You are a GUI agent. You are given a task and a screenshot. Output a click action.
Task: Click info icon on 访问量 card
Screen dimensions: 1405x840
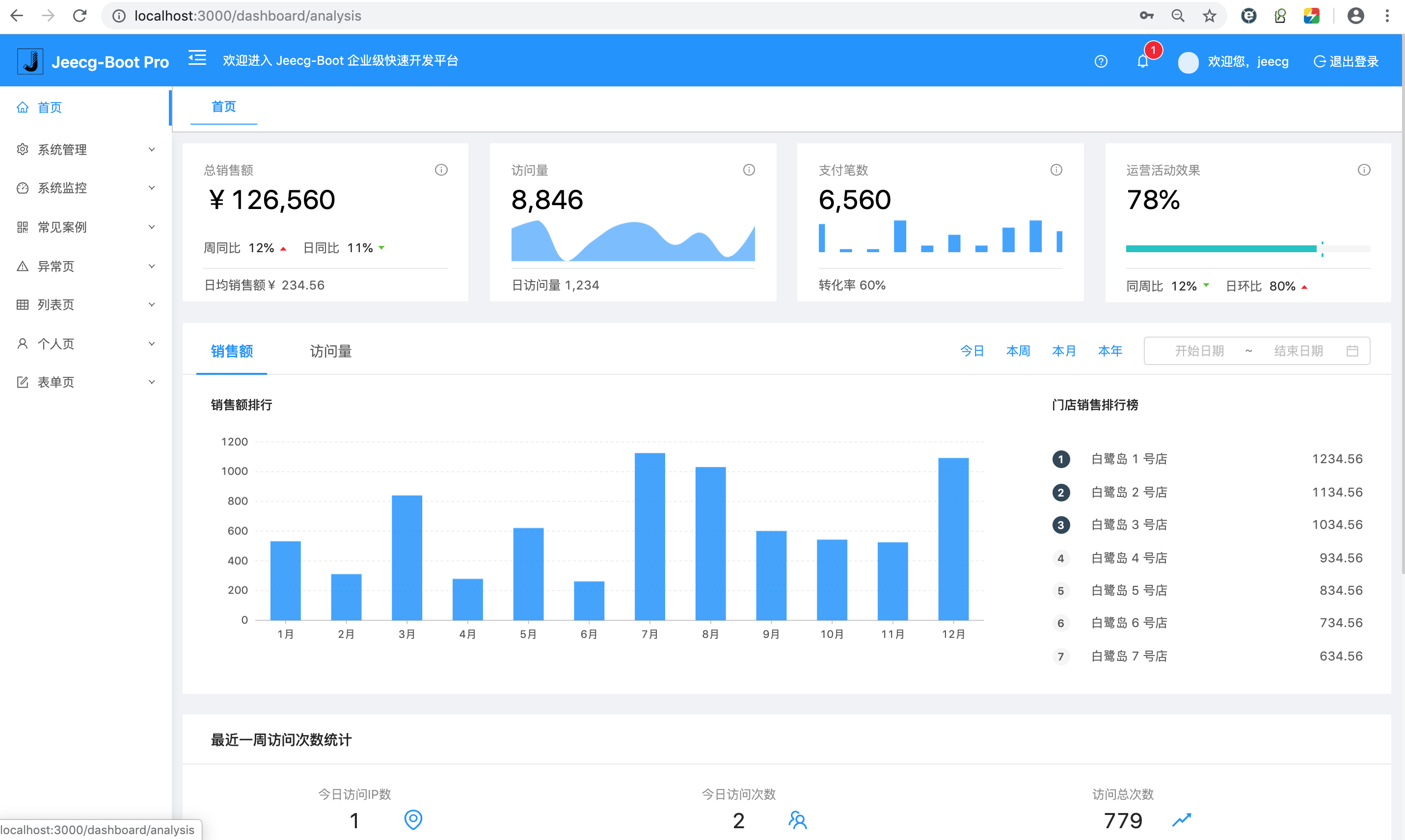pyautogui.click(x=749, y=170)
